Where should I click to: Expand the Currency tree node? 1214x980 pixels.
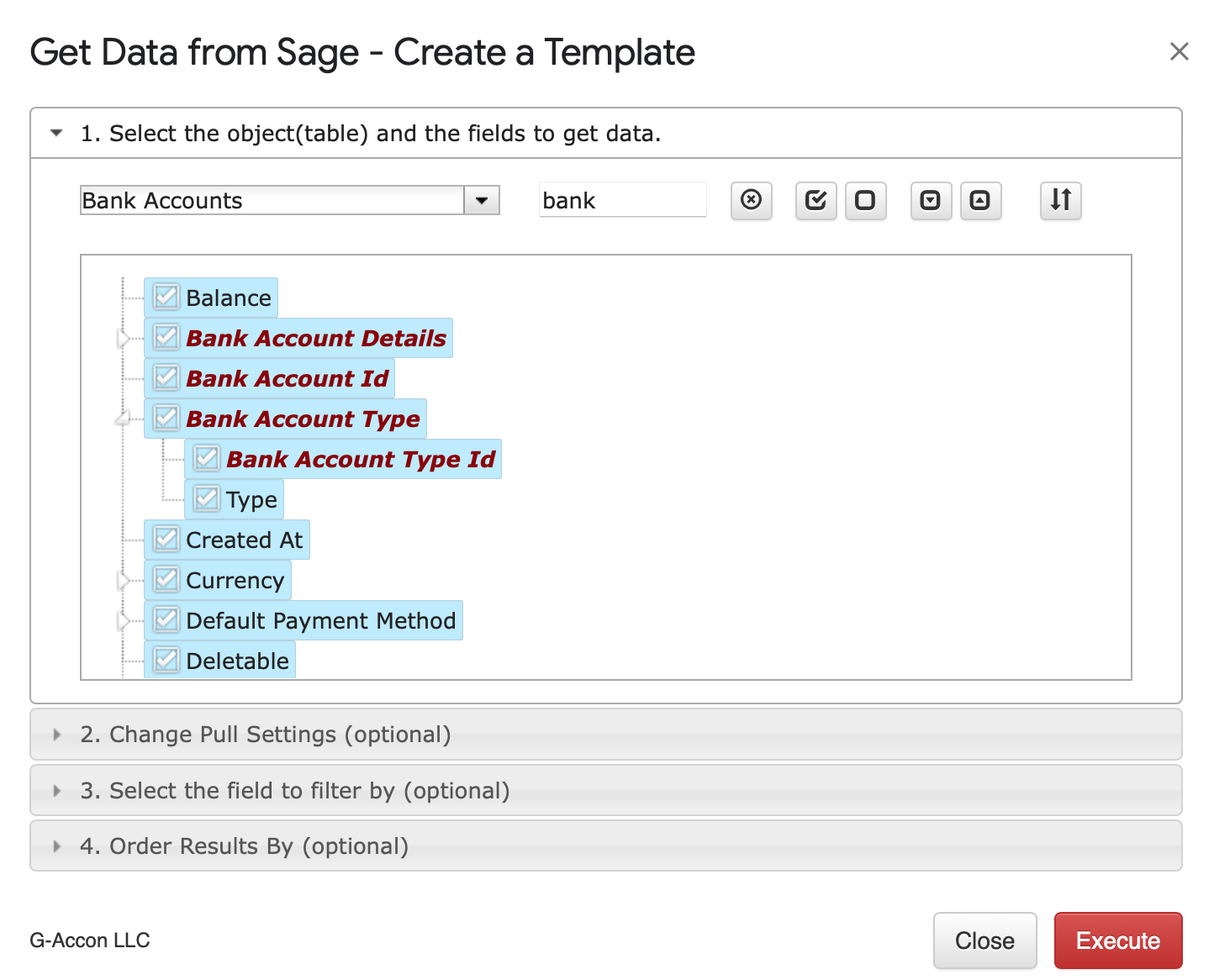124,581
